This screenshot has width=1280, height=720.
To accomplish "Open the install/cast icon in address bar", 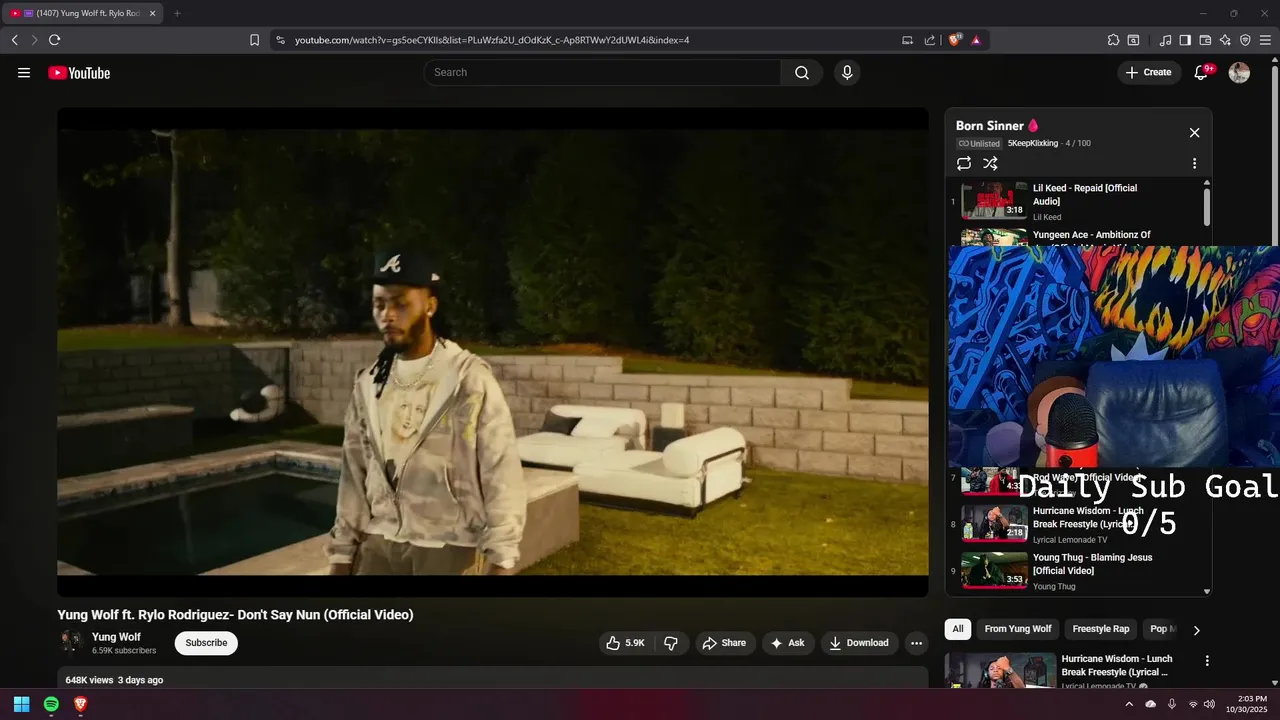I will coord(907,40).
